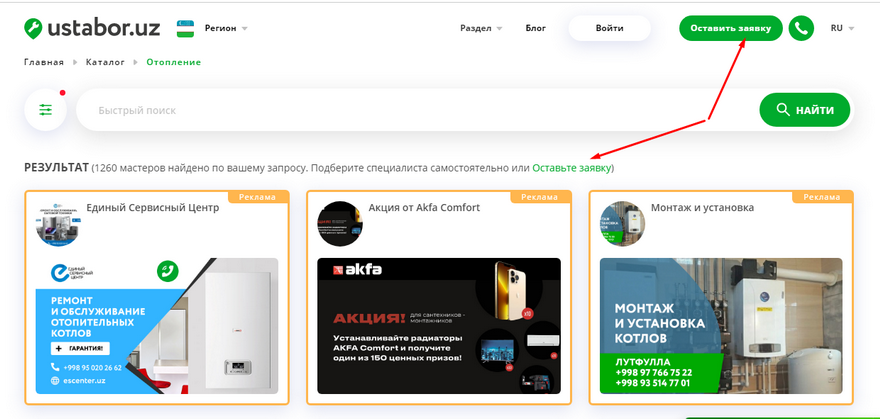Click Монтаж и установка avatar
The width and height of the screenshot is (880, 419).
622,224
